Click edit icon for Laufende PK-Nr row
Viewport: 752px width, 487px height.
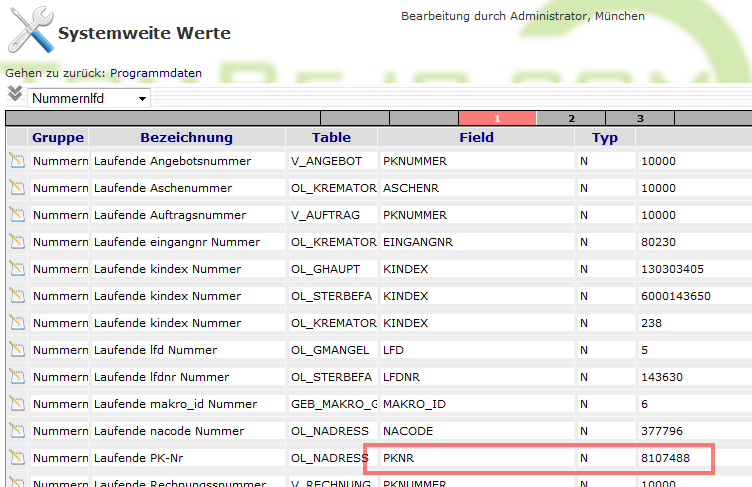pos(17,458)
